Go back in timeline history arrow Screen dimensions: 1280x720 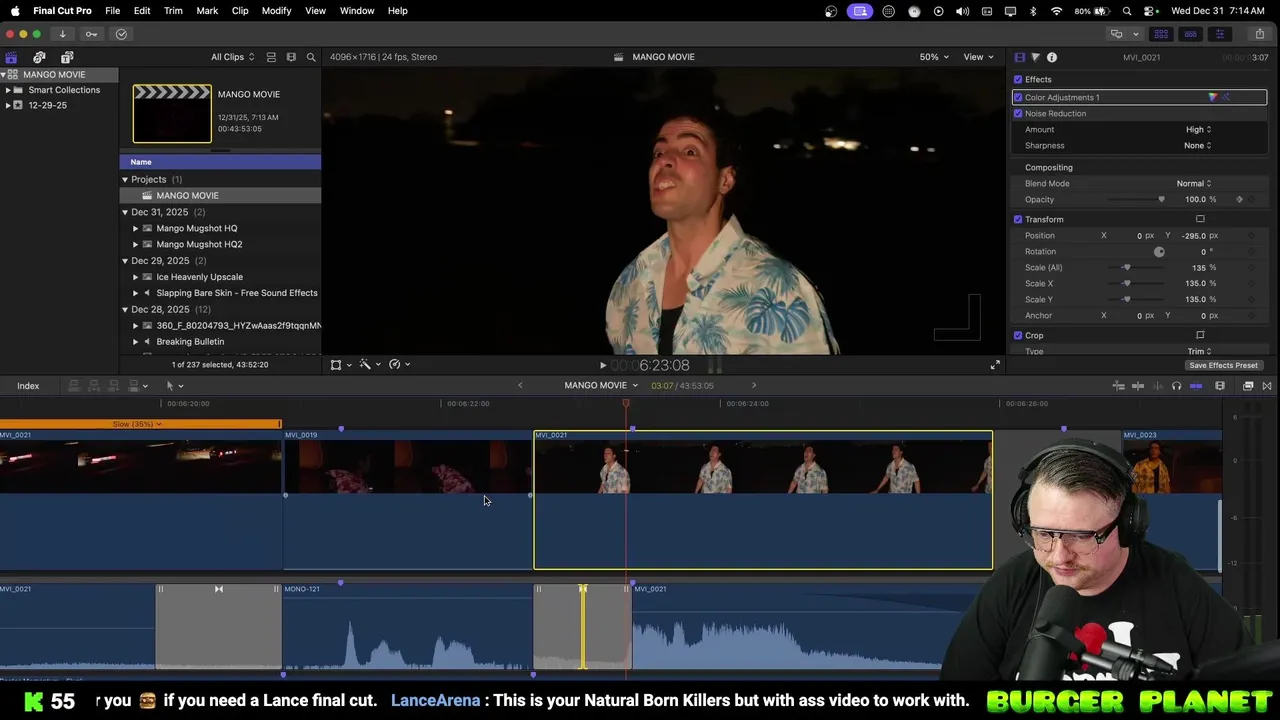[520, 385]
